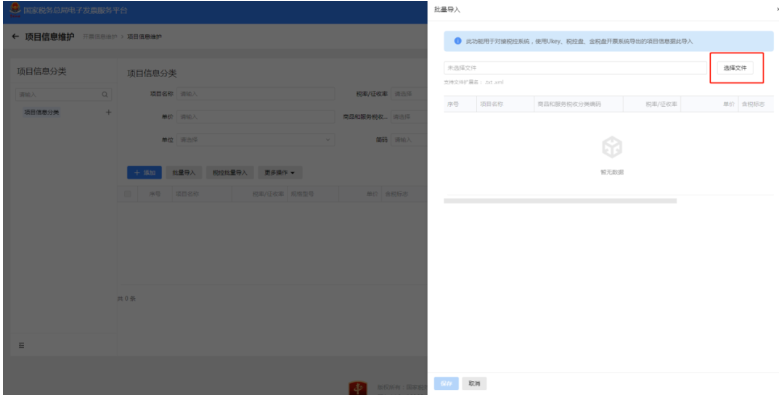The image size is (779, 398).
Task: Click the 税控批量导入 button
Action: point(230,173)
